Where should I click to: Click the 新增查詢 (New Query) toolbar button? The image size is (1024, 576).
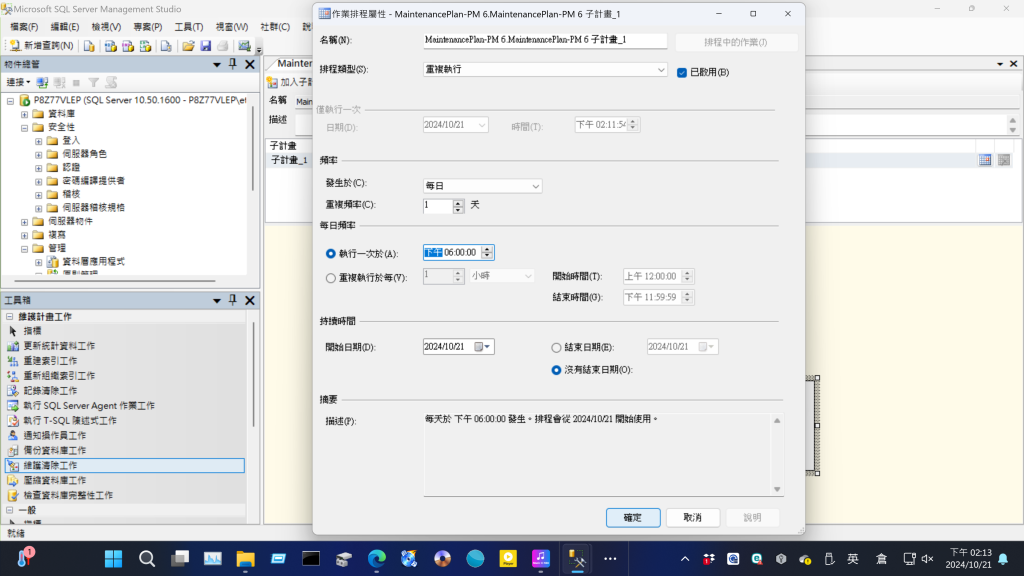click(42, 46)
